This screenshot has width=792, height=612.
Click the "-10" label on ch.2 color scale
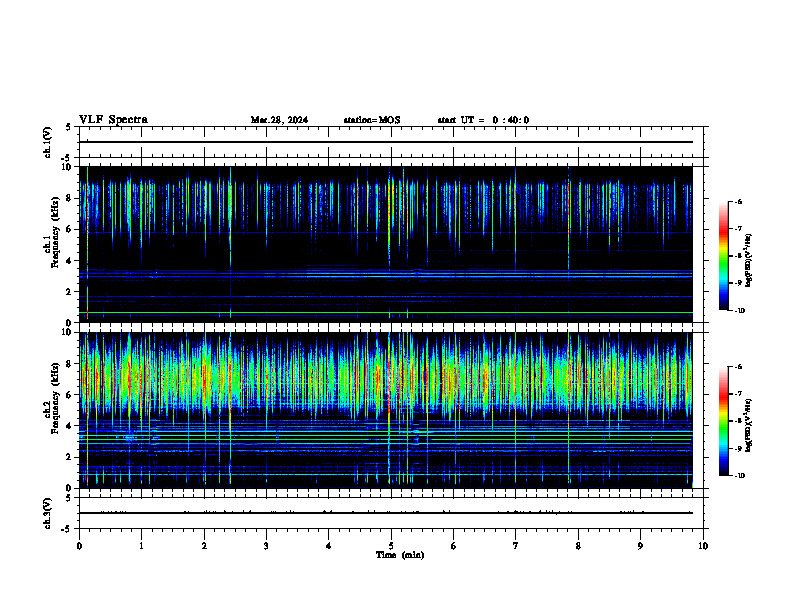[x=740, y=476]
